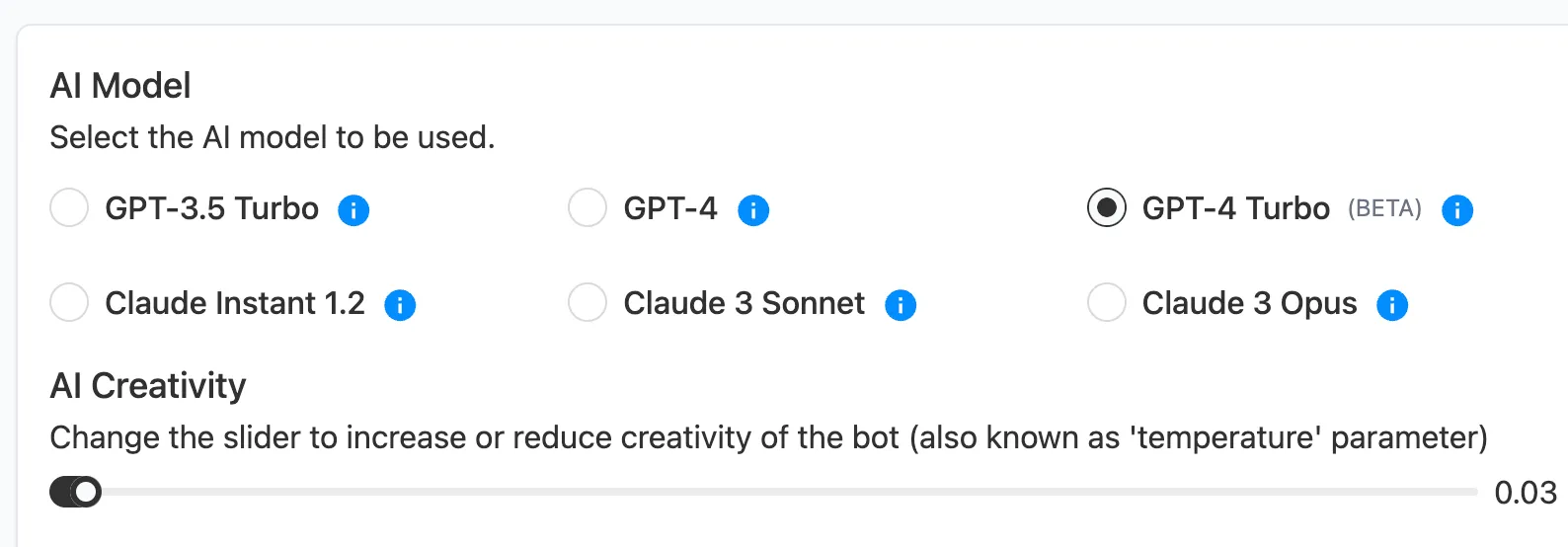
Task: Click the AI Creativity slider thumb
Action: click(86, 492)
